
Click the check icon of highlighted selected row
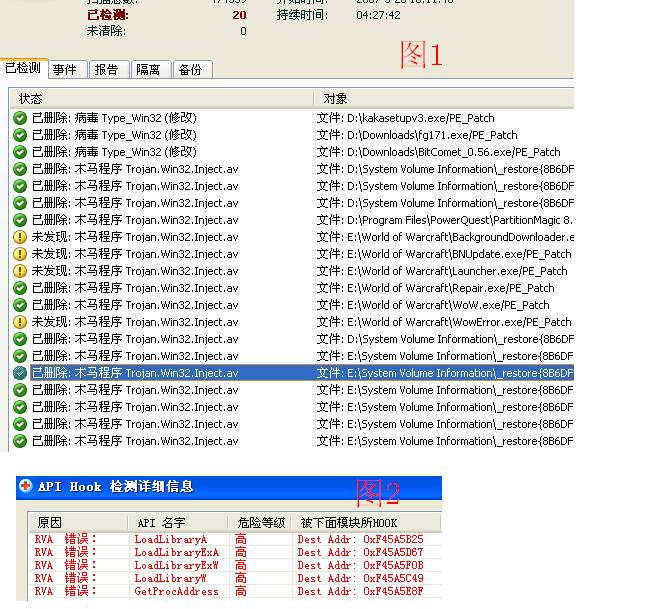(x=20, y=373)
